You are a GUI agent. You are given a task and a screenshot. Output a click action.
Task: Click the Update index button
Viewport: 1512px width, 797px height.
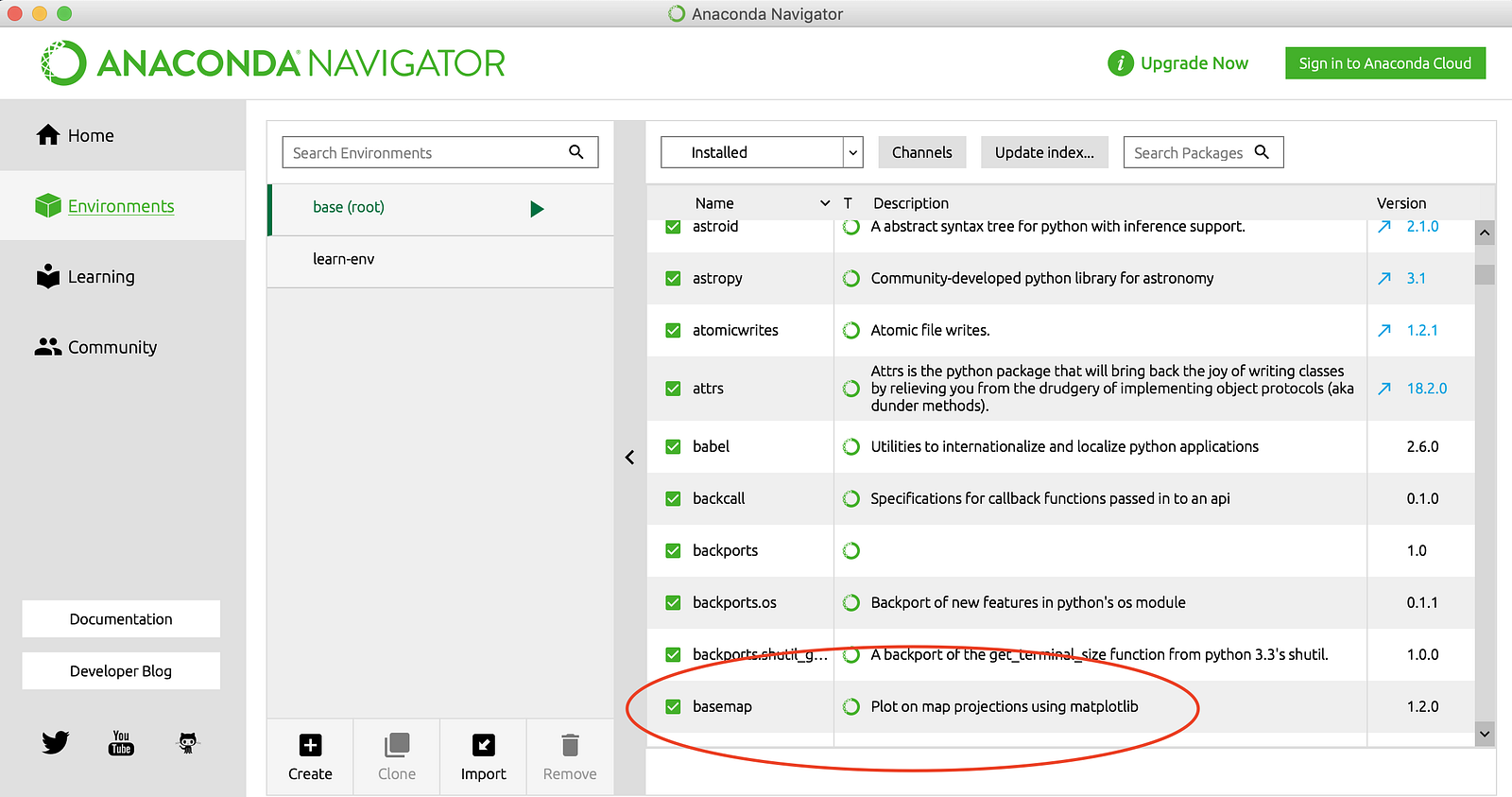[x=1044, y=152]
